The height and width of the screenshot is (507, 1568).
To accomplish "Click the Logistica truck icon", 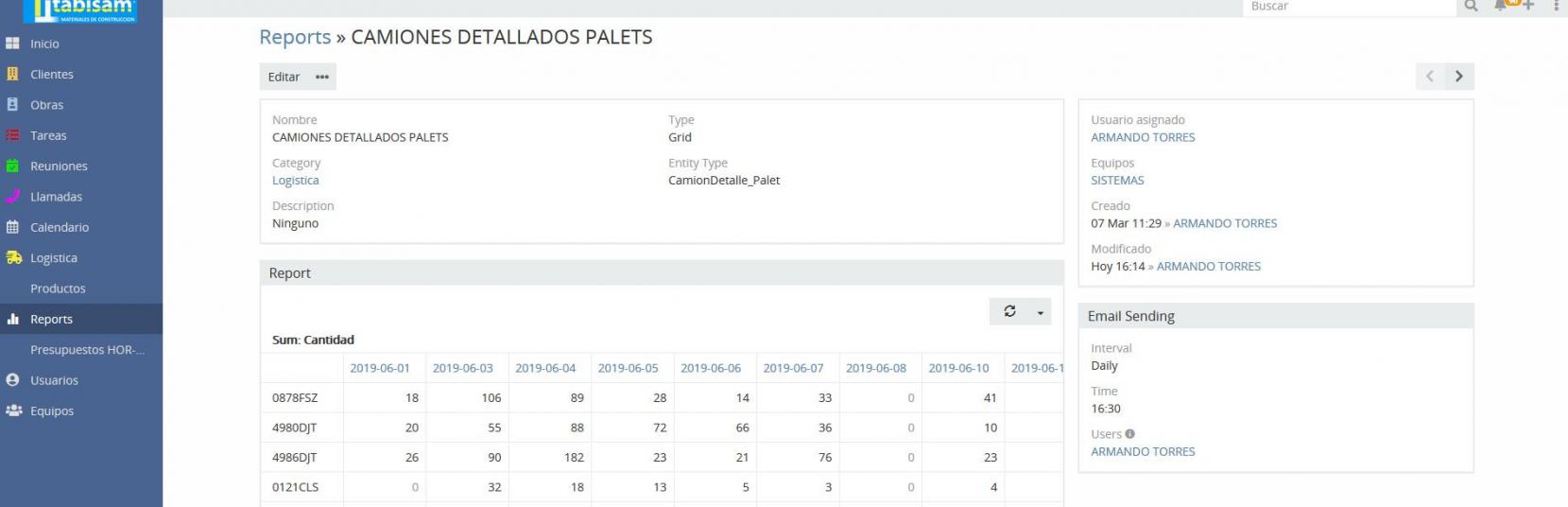I will click(13, 258).
